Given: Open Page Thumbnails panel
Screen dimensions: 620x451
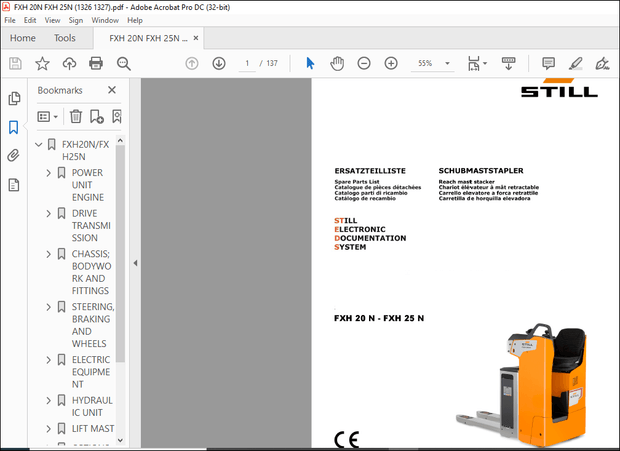Looking at the screenshot, I should click(14, 98).
